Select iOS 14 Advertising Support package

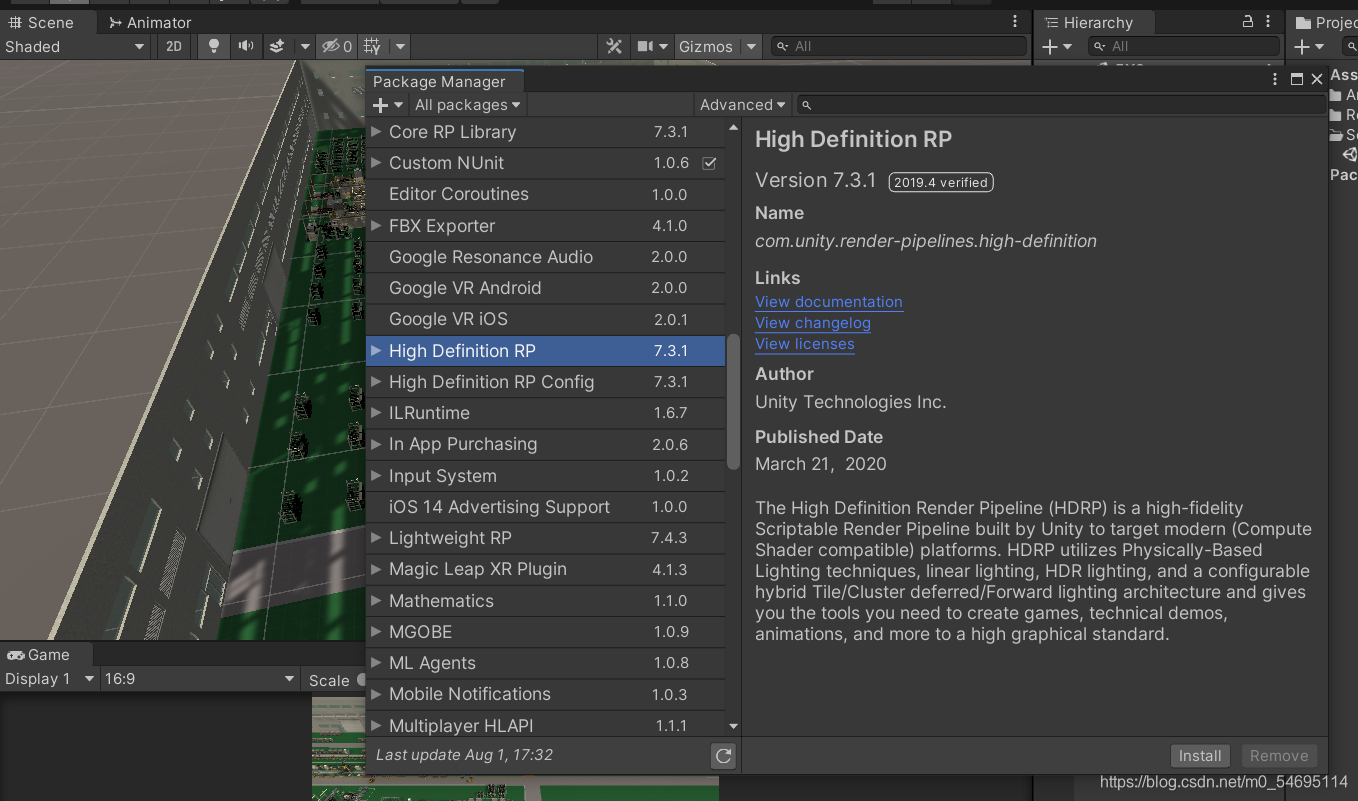coord(546,507)
